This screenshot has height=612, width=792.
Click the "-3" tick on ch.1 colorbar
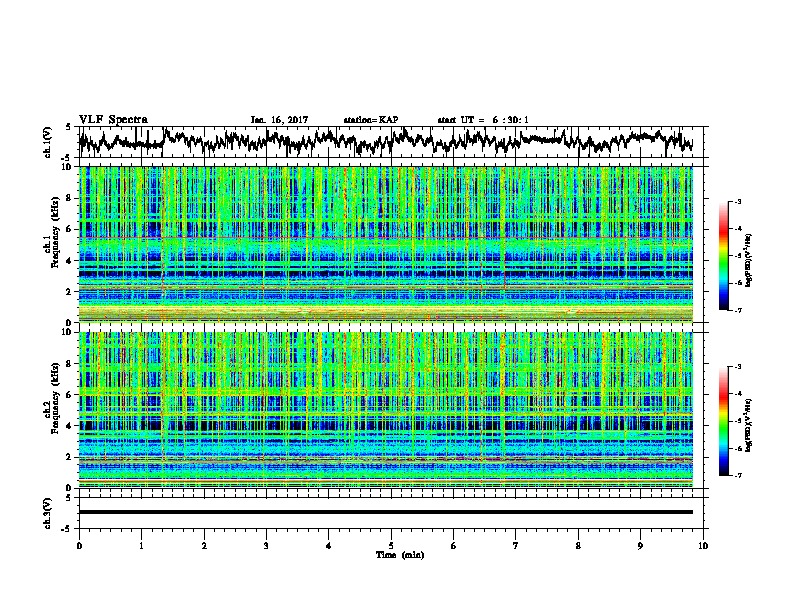click(737, 201)
